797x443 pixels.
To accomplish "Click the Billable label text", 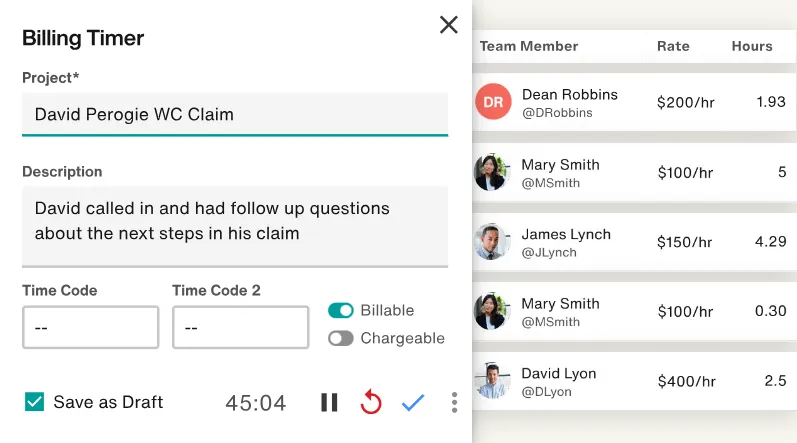I will point(387,310).
